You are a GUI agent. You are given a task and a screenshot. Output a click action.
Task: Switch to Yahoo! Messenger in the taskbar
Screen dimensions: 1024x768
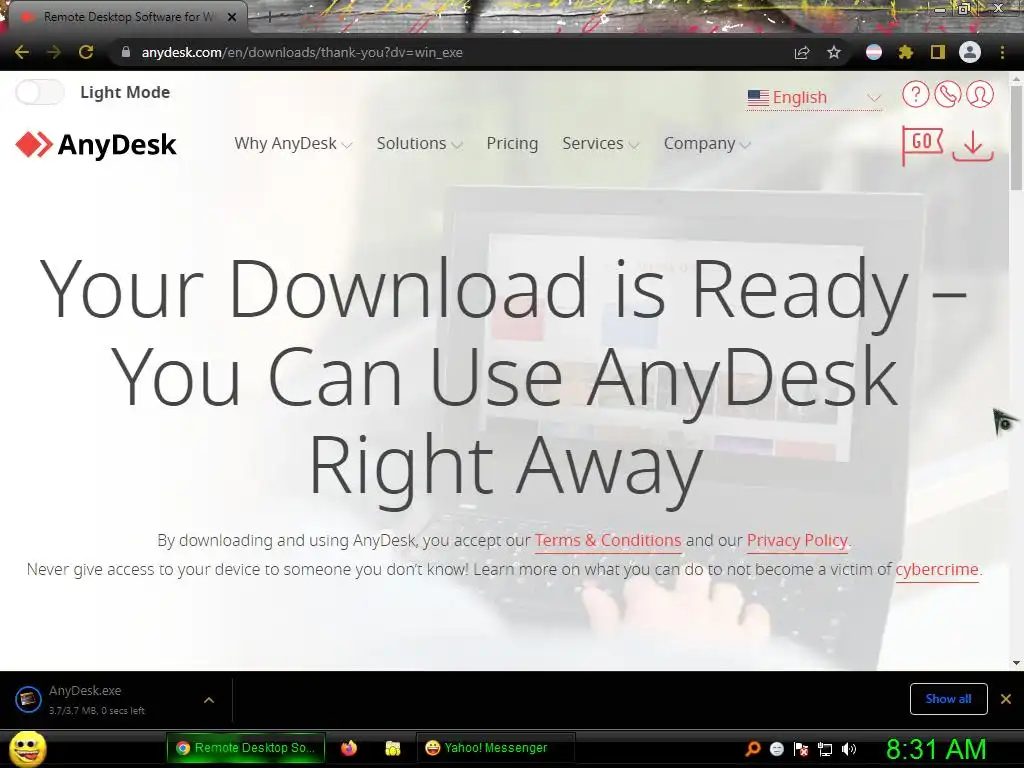[x=495, y=748]
